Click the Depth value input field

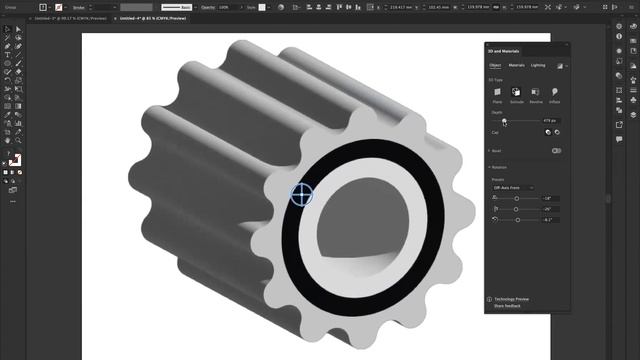551,121
